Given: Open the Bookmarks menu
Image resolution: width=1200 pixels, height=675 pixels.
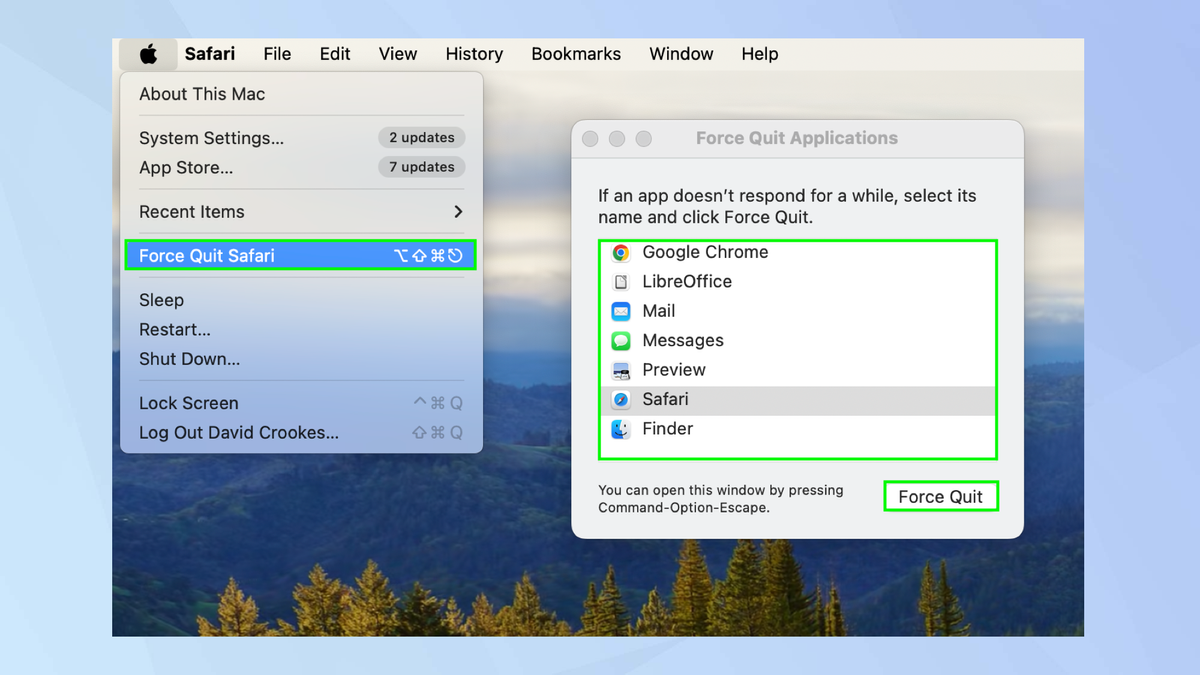Looking at the screenshot, I should (576, 54).
